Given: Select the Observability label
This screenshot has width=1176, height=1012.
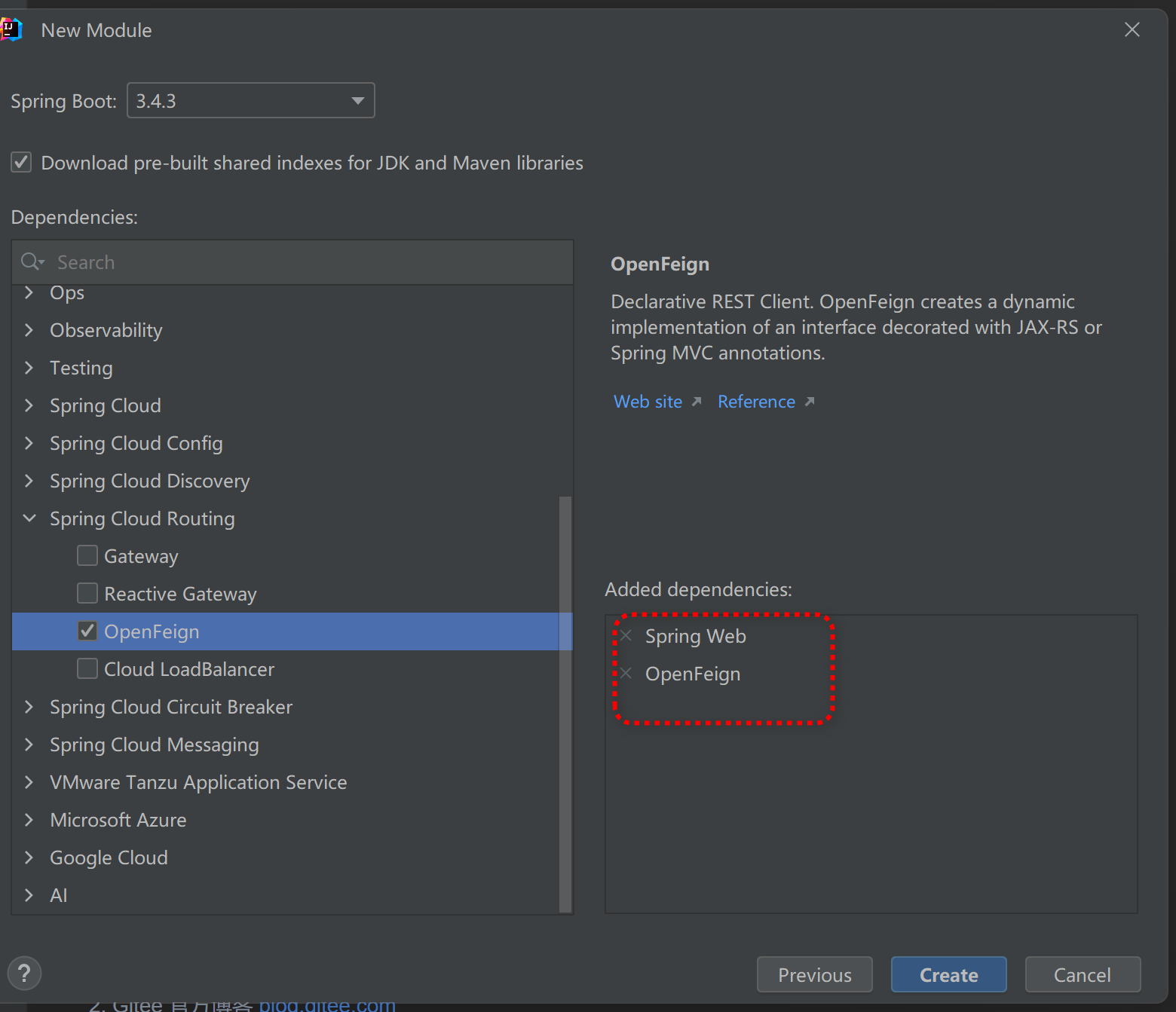Looking at the screenshot, I should [106, 330].
